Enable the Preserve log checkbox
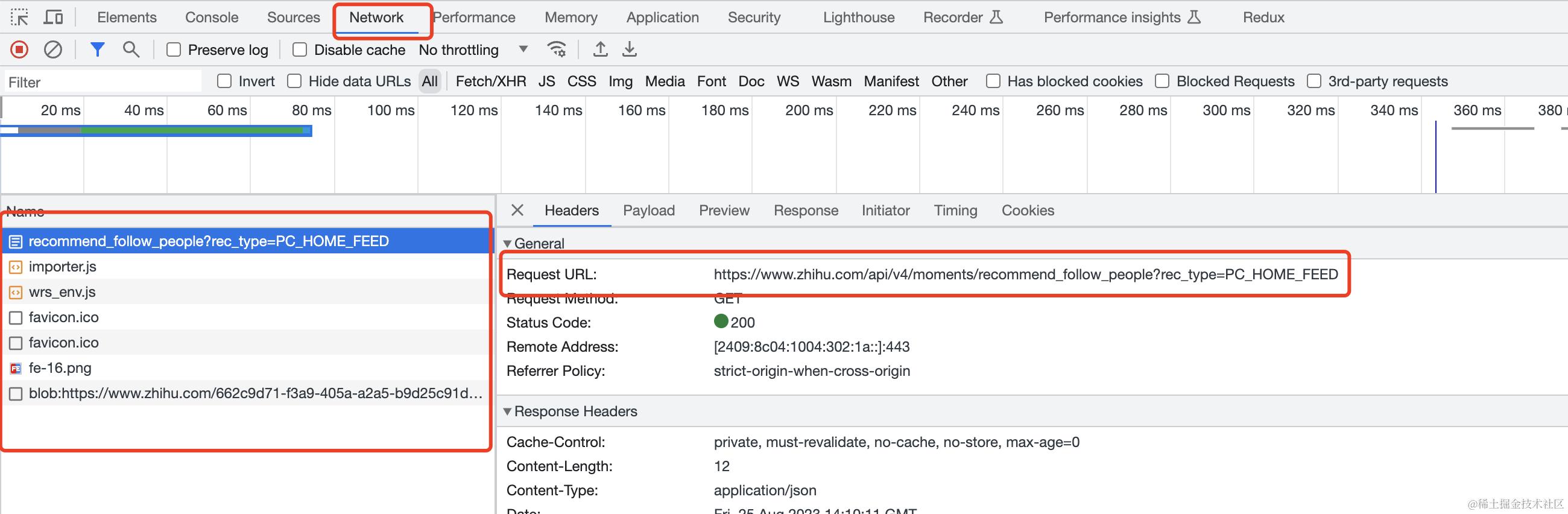1568x514 pixels. tap(174, 49)
